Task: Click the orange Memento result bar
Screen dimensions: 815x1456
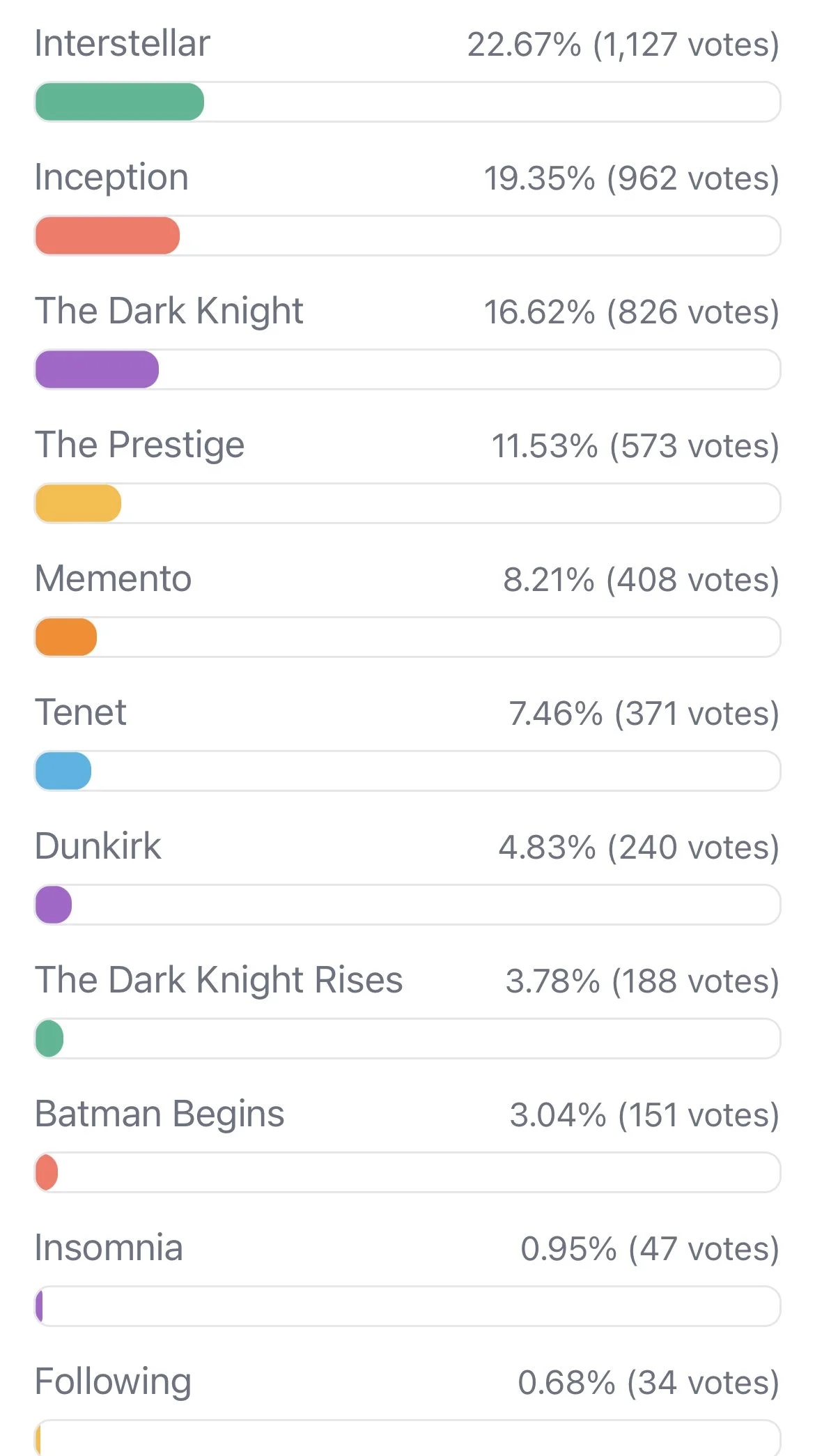Action: [66, 637]
